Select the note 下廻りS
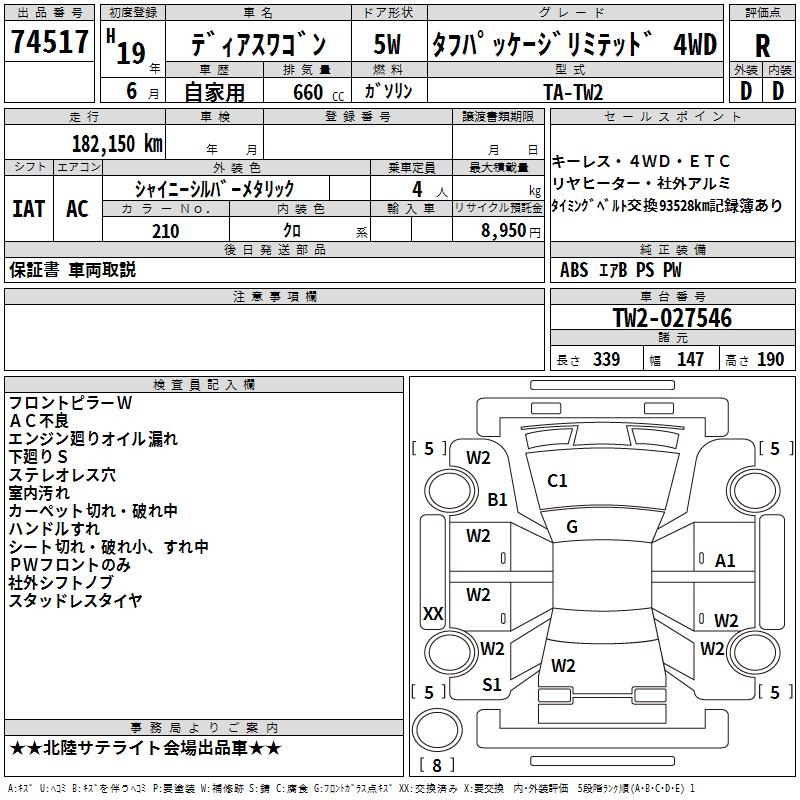Screen dimensions: 800x800 pyautogui.click(x=38, y=457)
